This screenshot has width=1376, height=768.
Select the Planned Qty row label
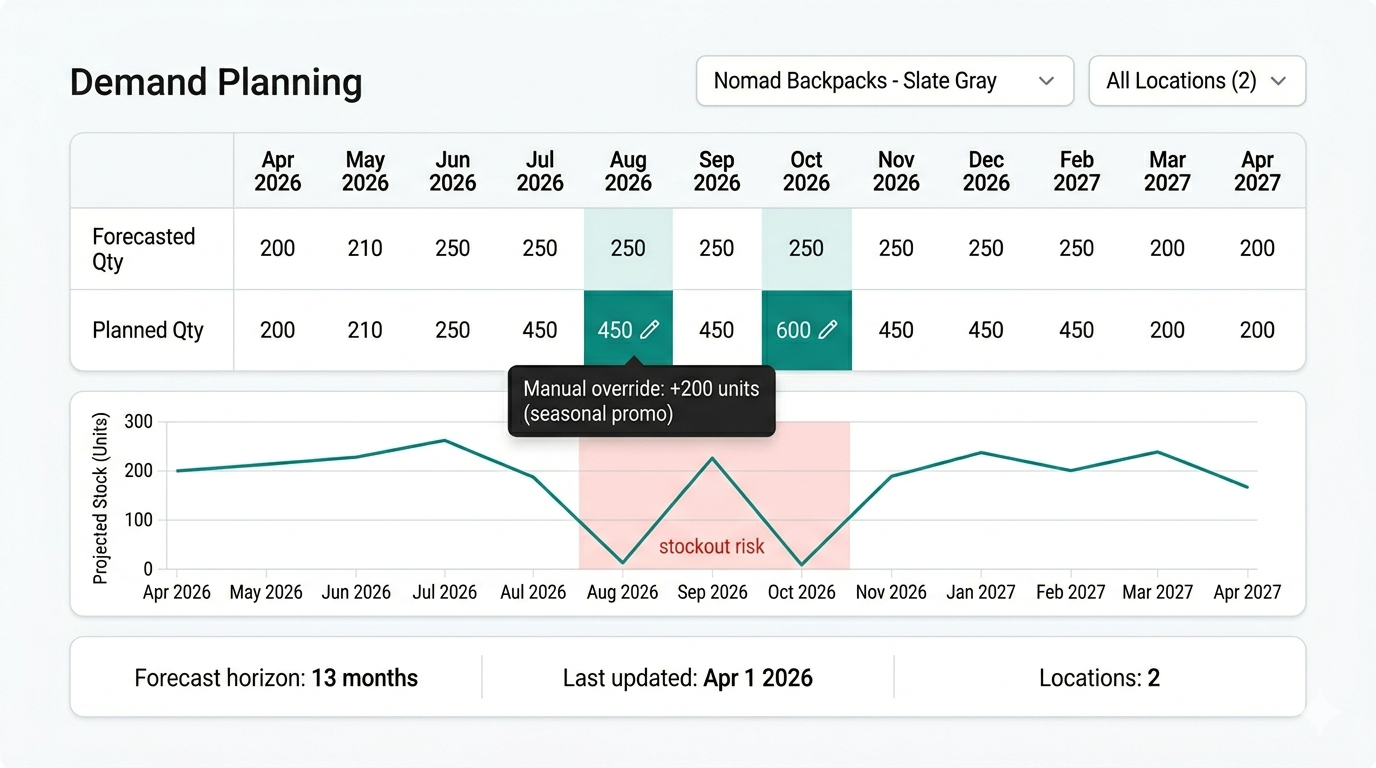148,330
